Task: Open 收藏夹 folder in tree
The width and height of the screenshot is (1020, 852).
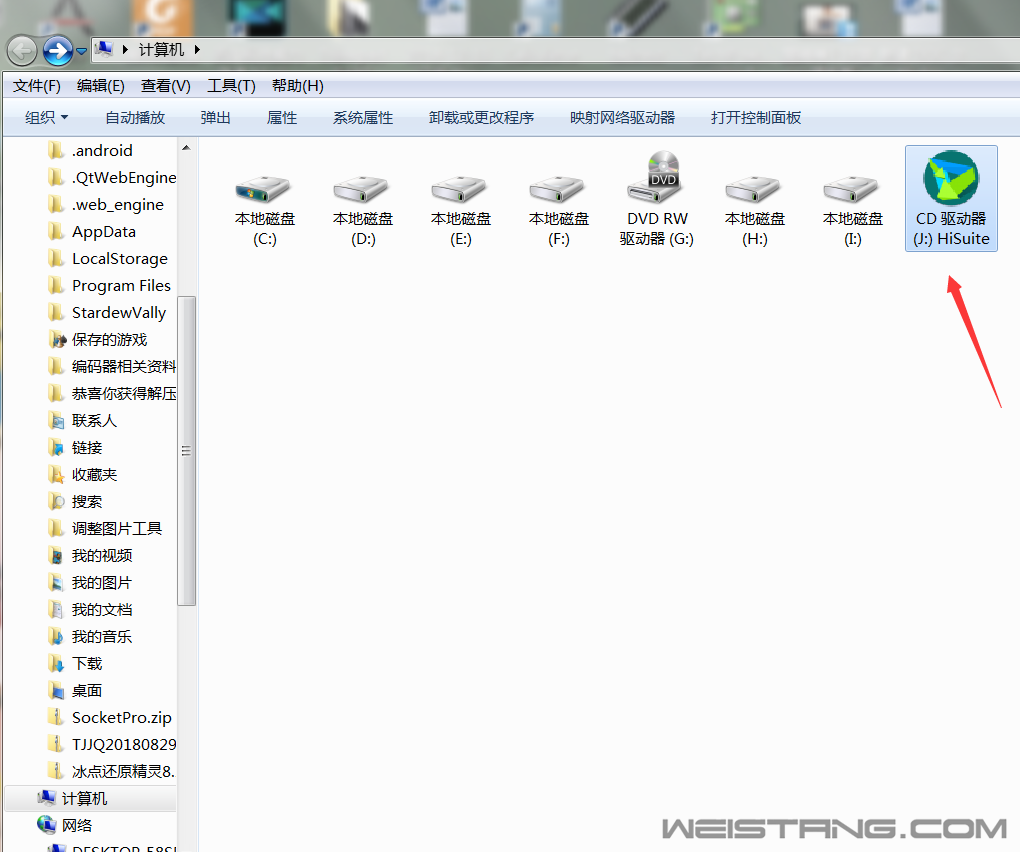Action: 83,475
